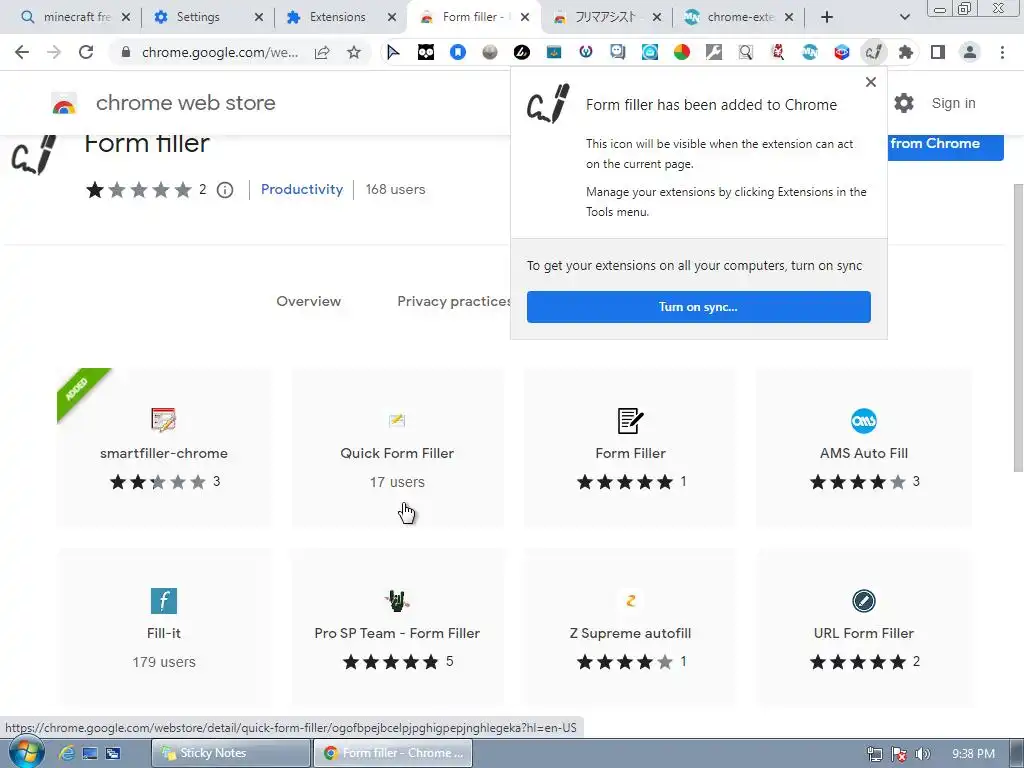Image resolution: width=1024 pixels, height=768 pixels.
Task: Open a new browser tab
Action: pyautogui.click(x=827, y=17)
